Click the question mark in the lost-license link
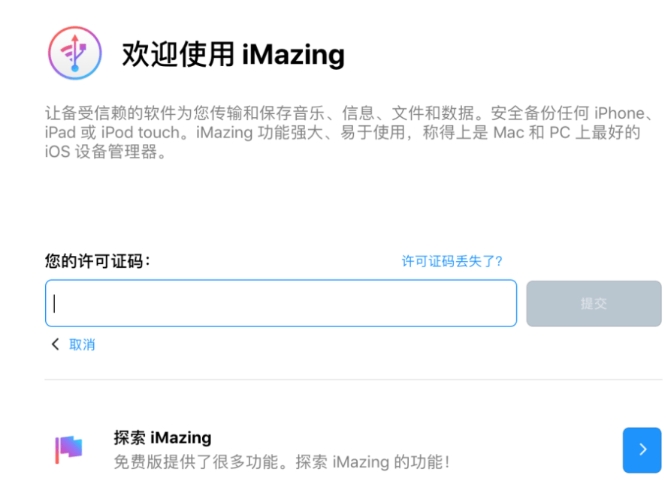666x486 pixels. point(499,261)
